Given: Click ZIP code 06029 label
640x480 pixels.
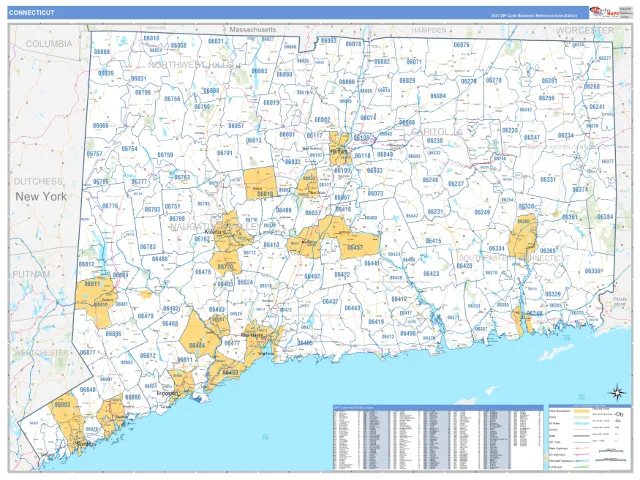Looking at the screenshot, I should [407, 80].
